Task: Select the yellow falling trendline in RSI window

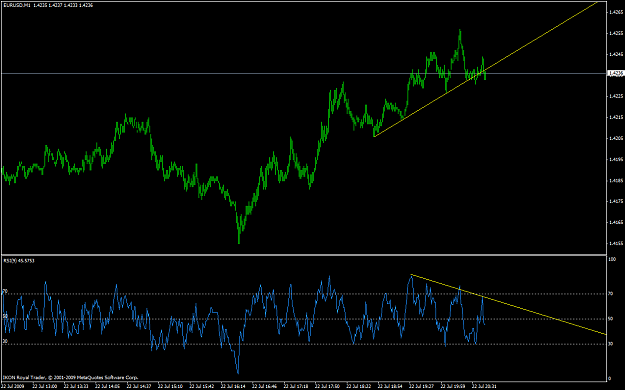Action: click(x=509, y=304)
